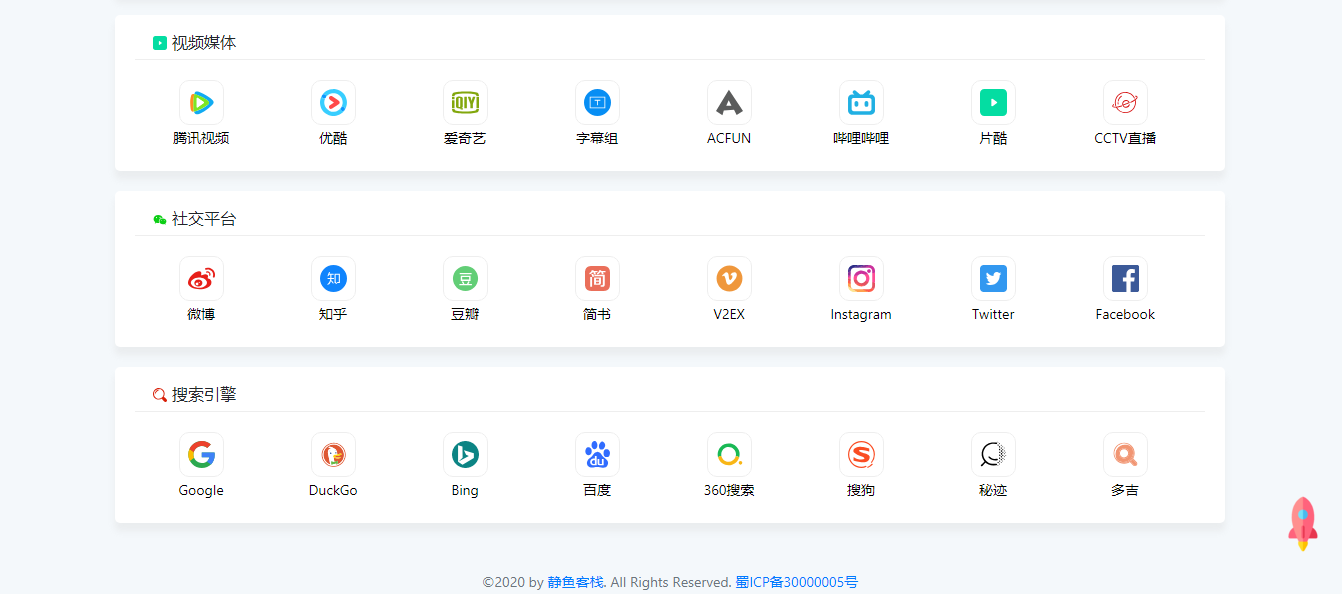
Task: Click the 腾讯视频 text label
Action: pos(201,138)
